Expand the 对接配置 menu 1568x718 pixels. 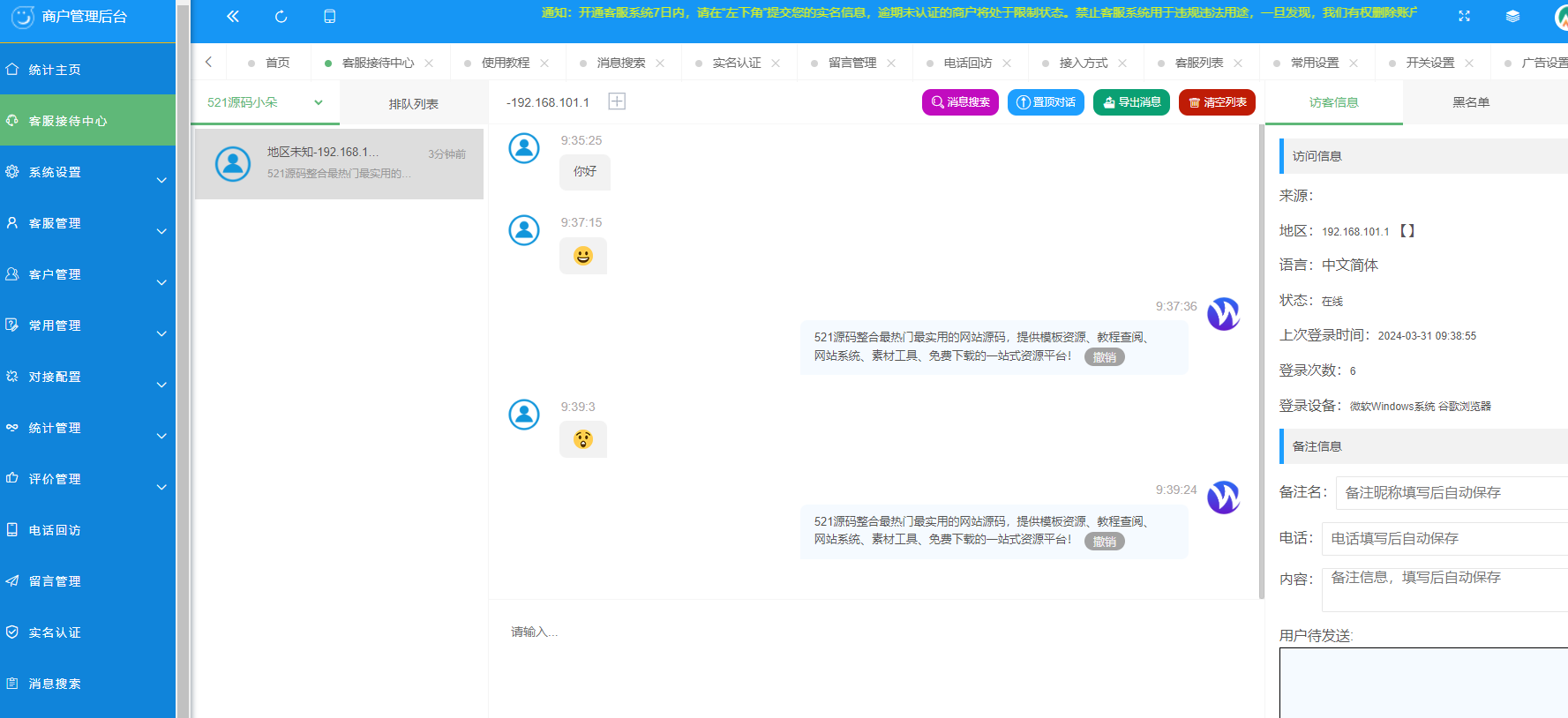[161, 385]
